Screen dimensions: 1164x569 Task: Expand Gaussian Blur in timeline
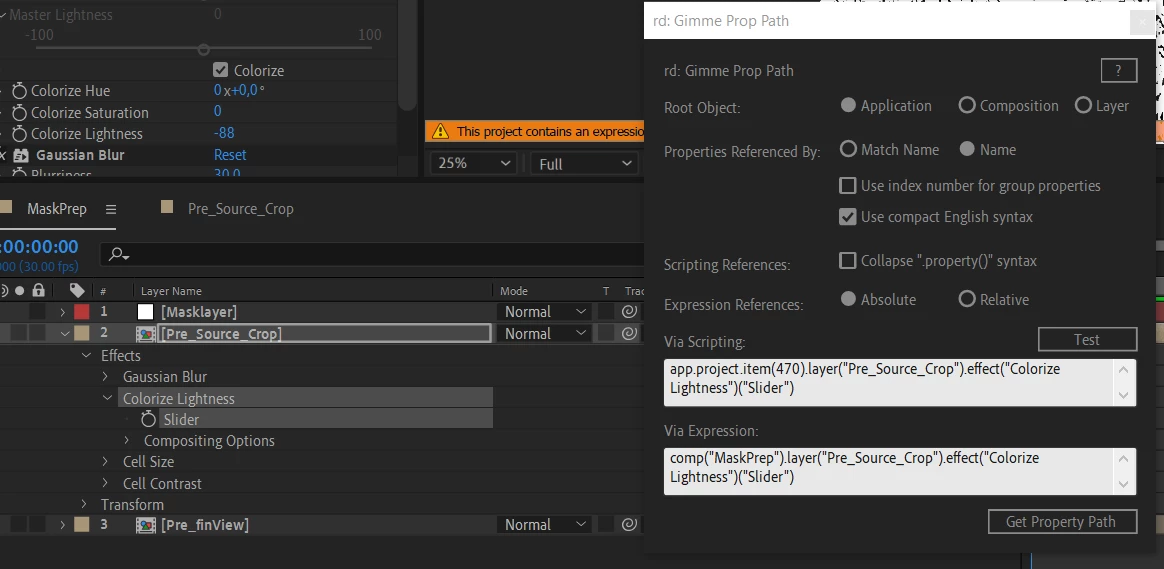pos(105,377)
